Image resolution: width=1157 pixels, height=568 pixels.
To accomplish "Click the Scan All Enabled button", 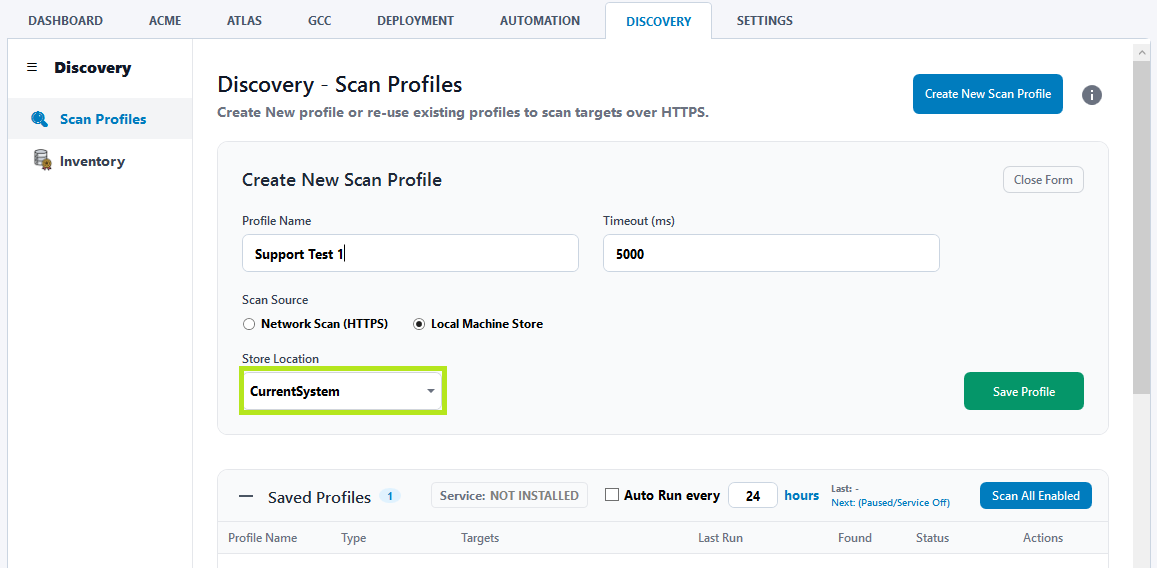I will tap(1035, 496).
